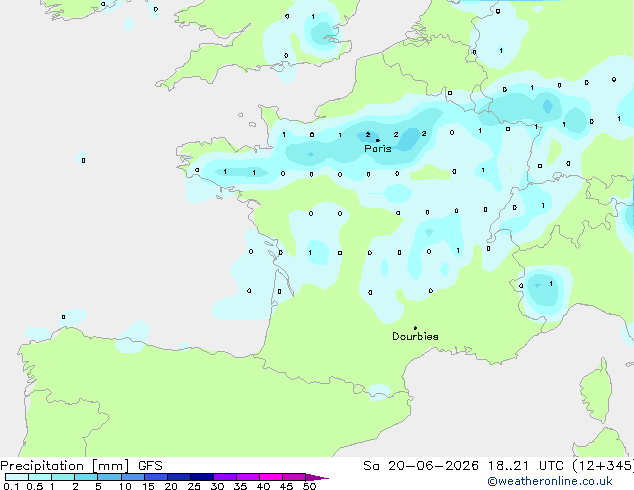The height and width of the screenshot is (490, 634).
Task: Select the black dot marker above Dourbies
Action: pyautogui.click(x=415, y=328)
